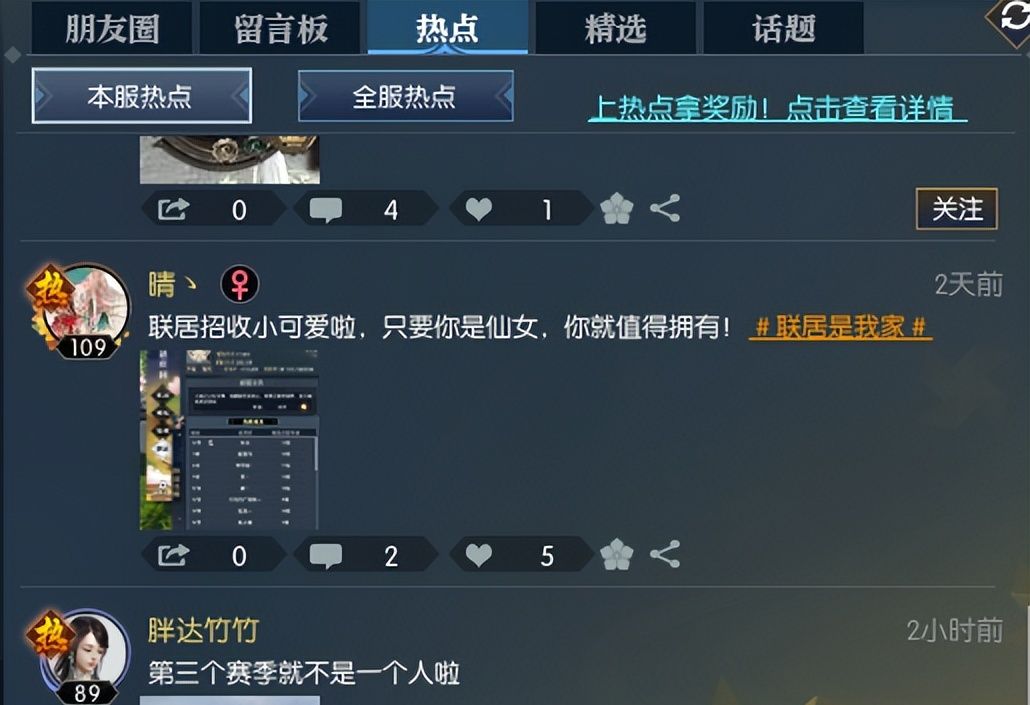Open 上热点拿奖励 details link
The width and height of the screenshot is (1030, 705).
point(777,108)
